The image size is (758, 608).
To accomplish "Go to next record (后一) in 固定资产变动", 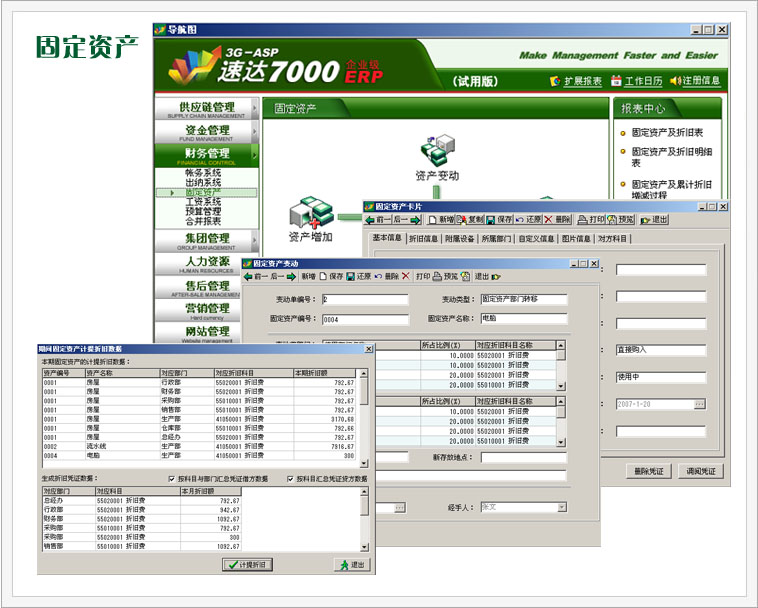I will click(283, 276).
